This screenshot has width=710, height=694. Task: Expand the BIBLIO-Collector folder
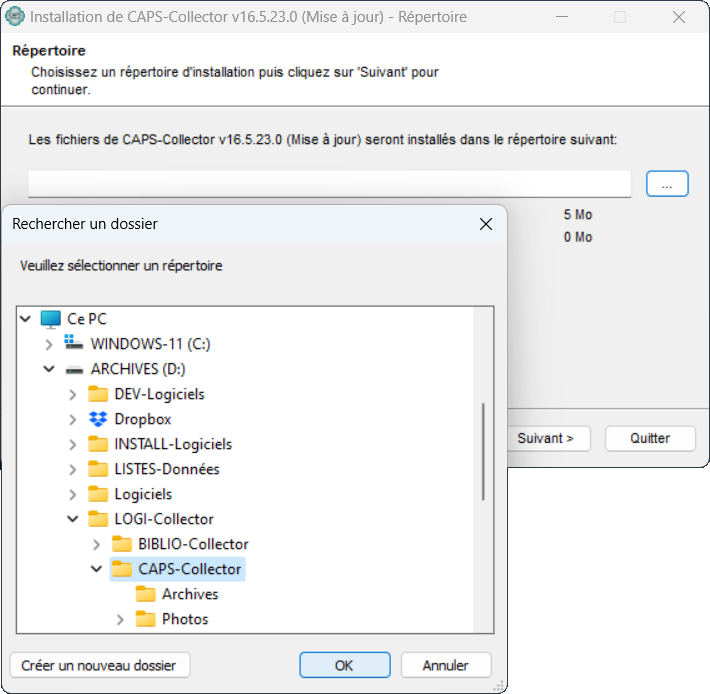pos(96,545)
